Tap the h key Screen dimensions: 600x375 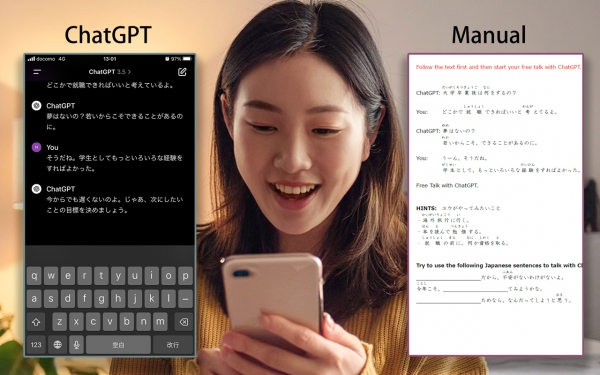(x=118, y=298)
